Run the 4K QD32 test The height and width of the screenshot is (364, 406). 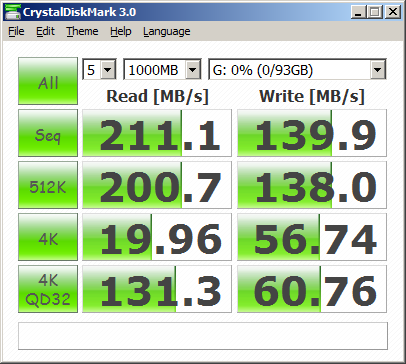click(48, 289)
